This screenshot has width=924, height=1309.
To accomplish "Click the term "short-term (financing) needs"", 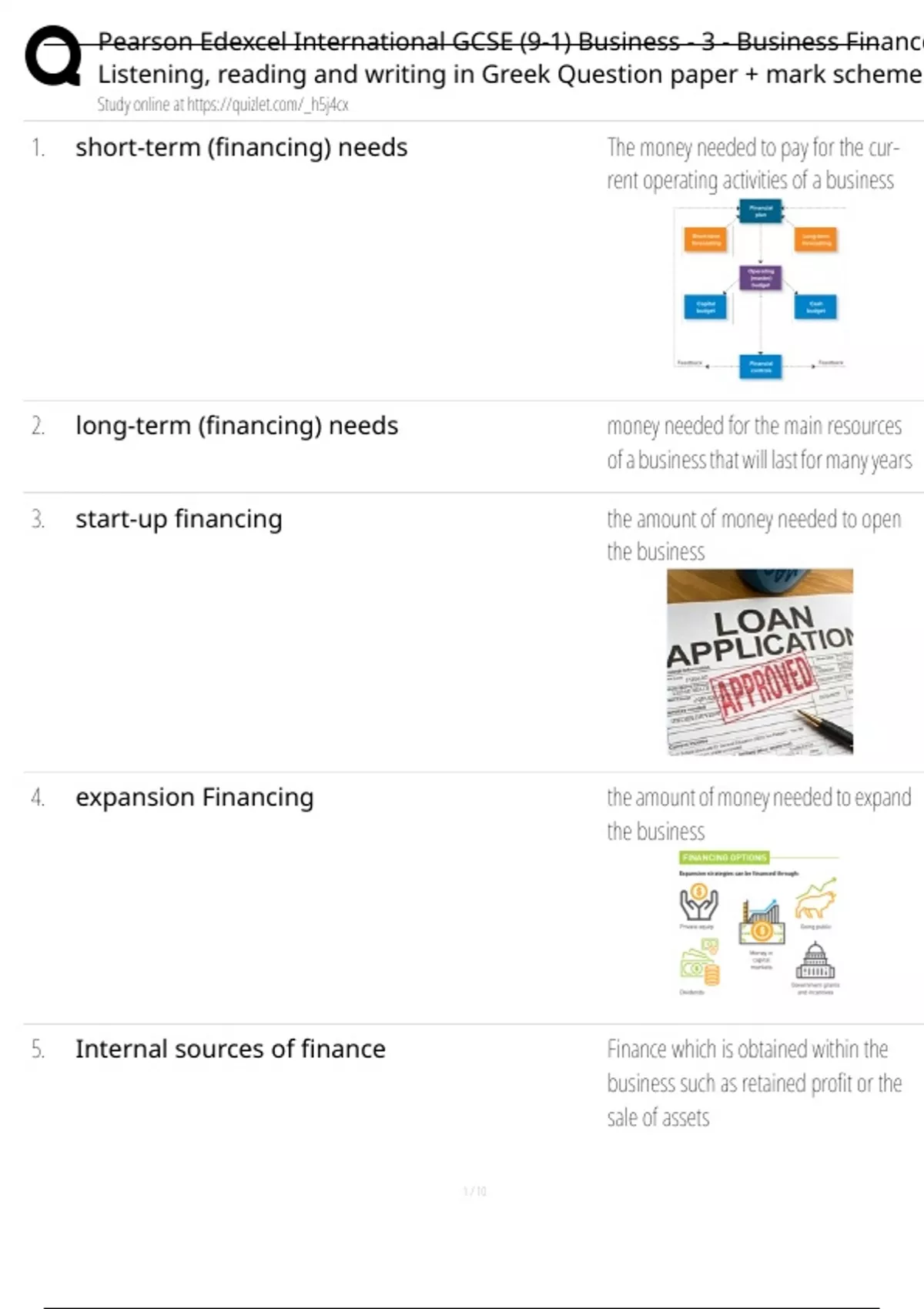I will (241, 147).
